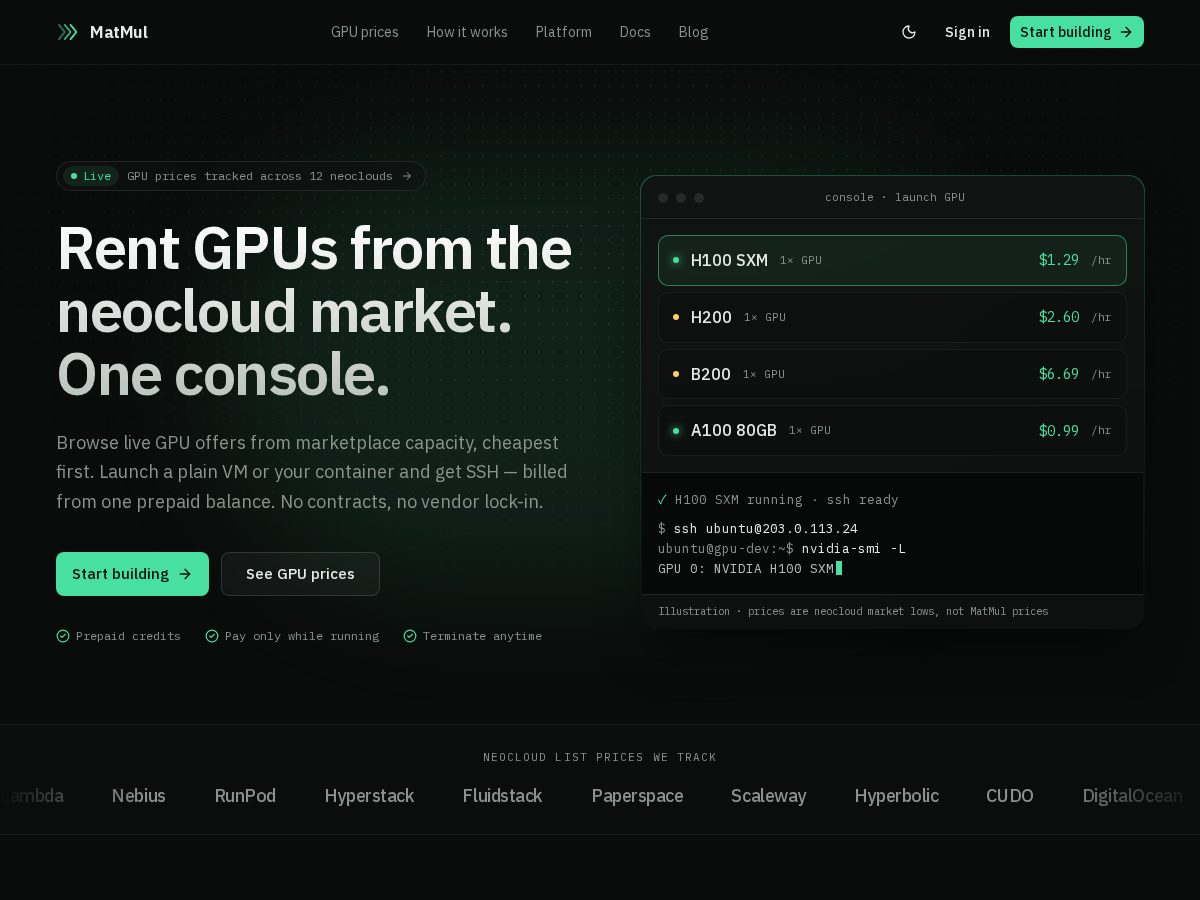Open the How it works nav item

point(467,32)
